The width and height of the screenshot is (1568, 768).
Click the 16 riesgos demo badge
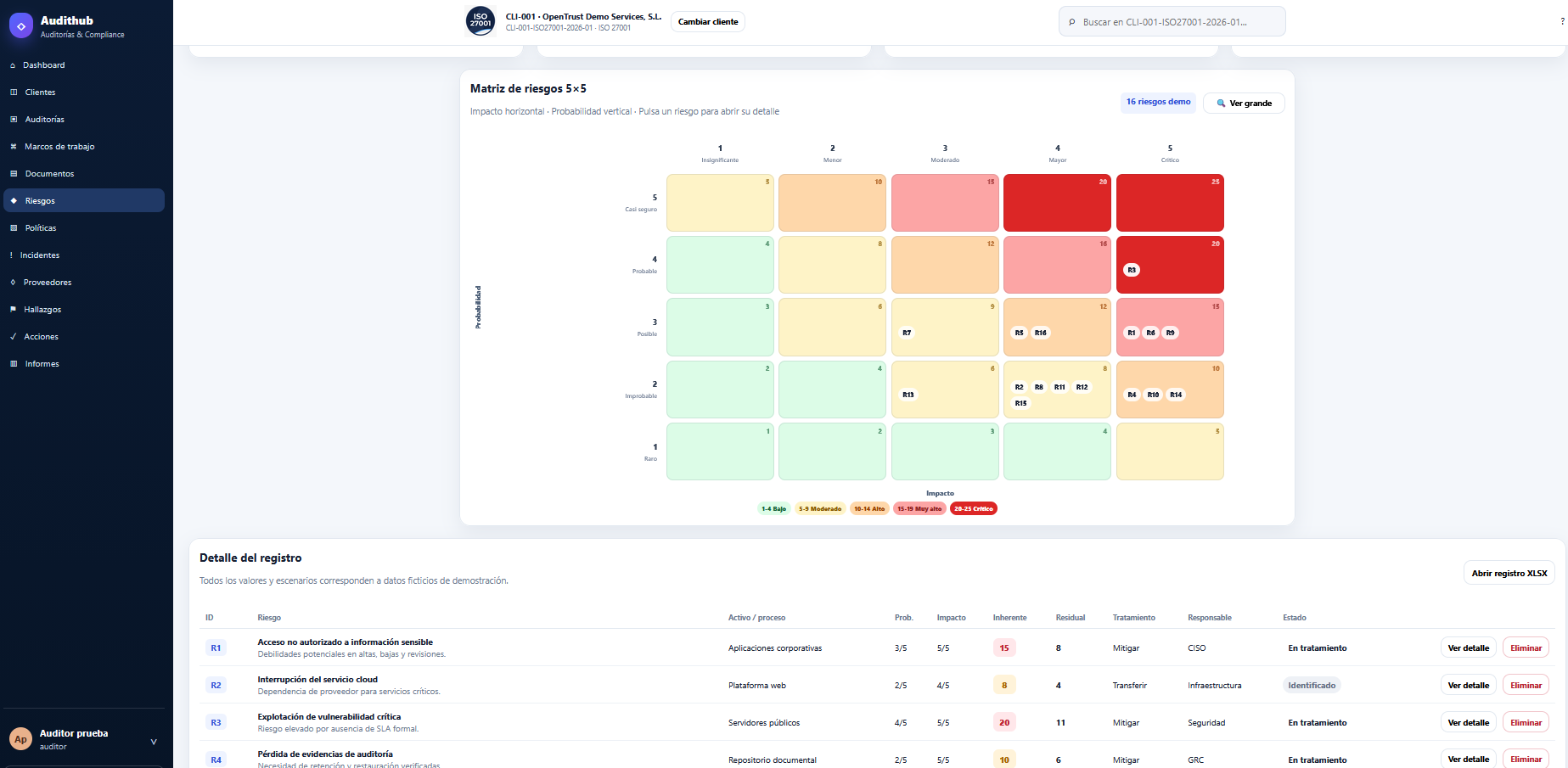tap(1158, 102)
